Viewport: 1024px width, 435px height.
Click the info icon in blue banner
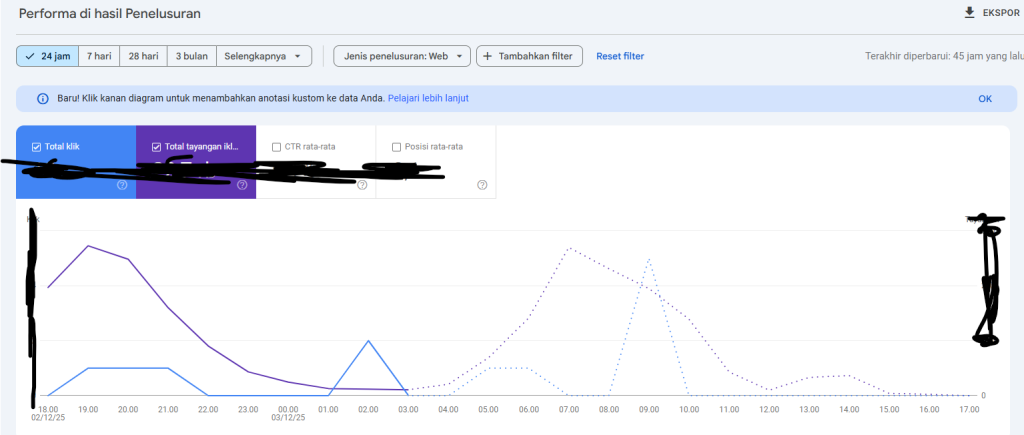43,99
